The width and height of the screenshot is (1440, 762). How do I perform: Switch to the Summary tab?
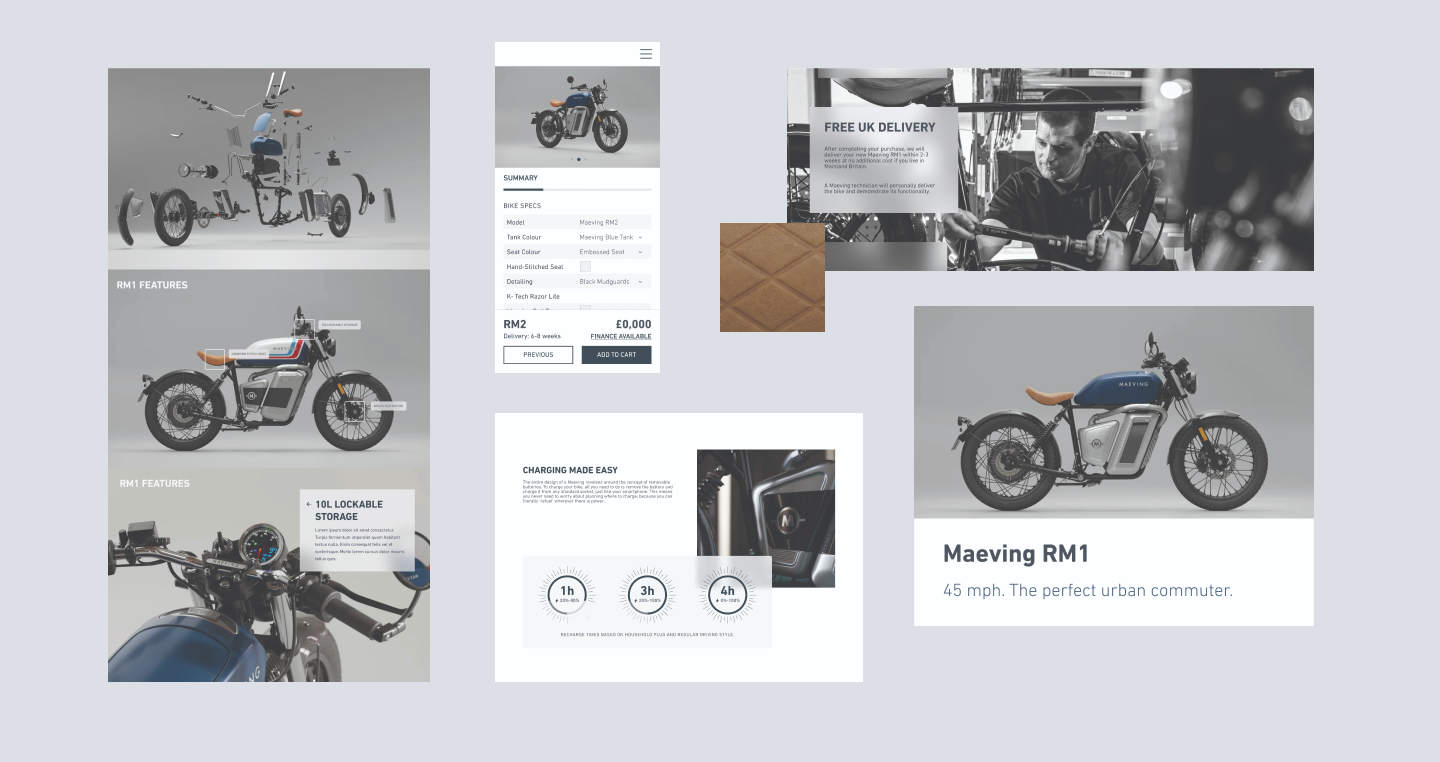point(520,178)
